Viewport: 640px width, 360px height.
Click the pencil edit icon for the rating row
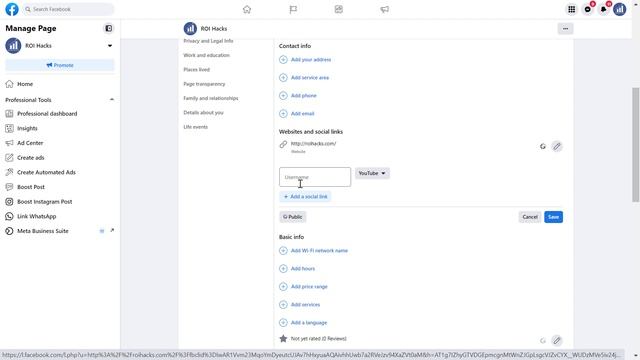tap(557, 340)
